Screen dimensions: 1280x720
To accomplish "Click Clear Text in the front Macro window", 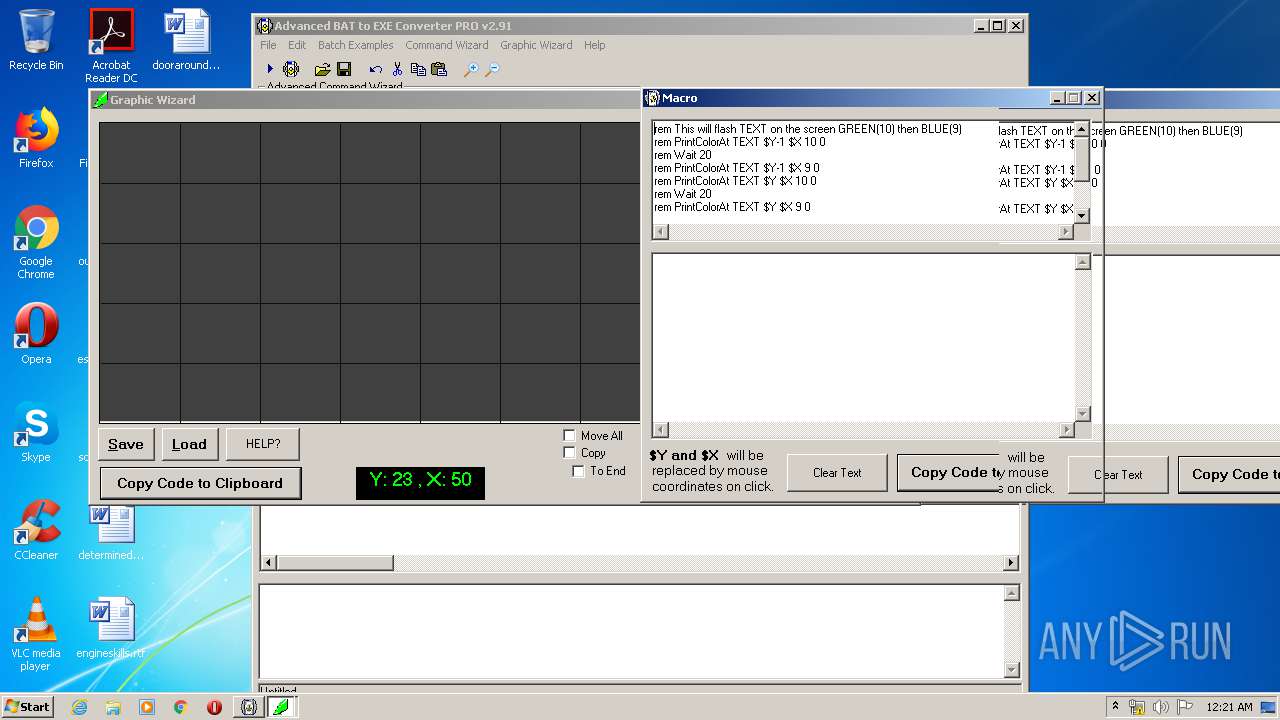I will [x=837, y=473].
